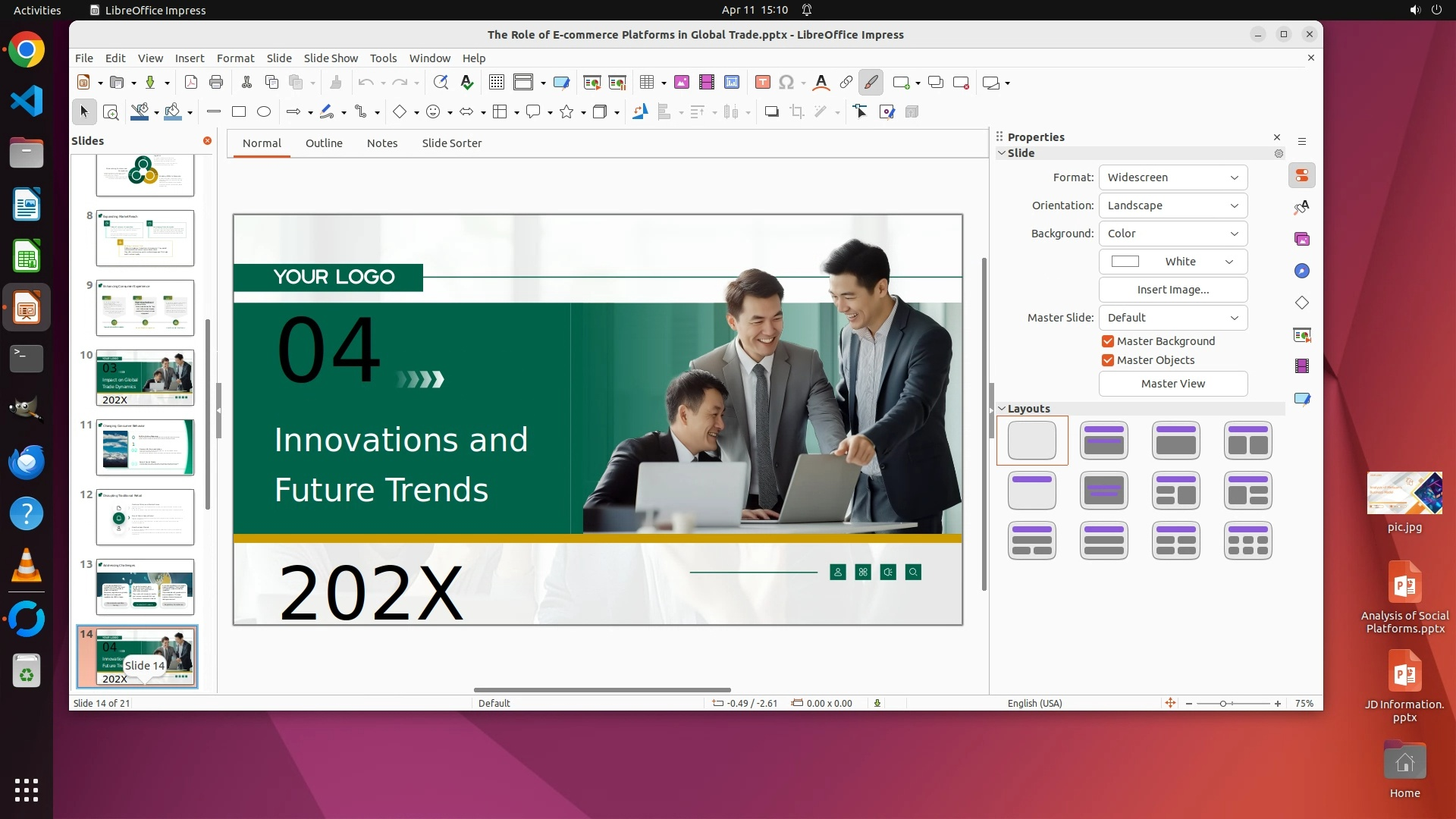Click the Insert Text Box icon
Screen dimensions: 1456x819
click(x=763, y=83)
